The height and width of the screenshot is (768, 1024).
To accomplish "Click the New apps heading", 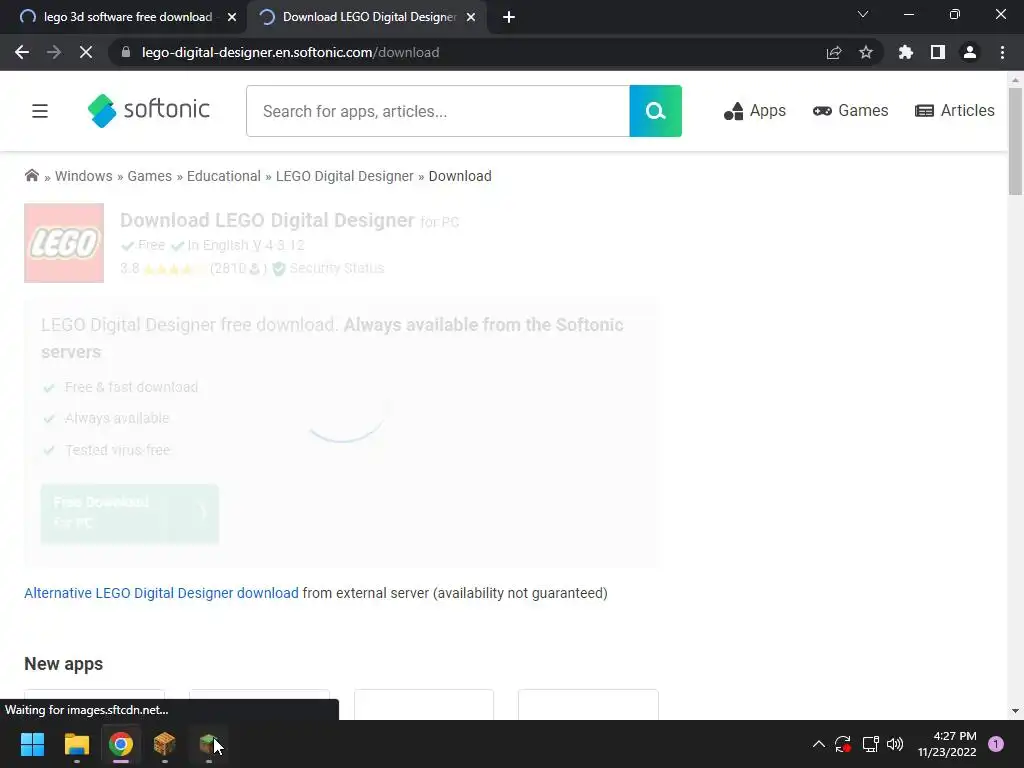I will coord(63,664).
